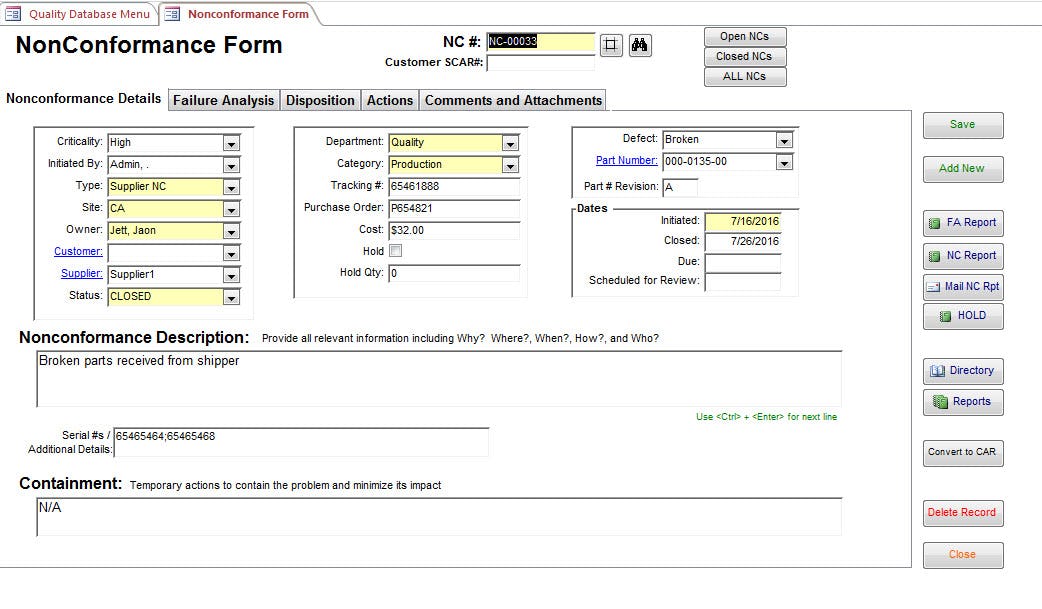Click the notebook icon on FA Report button
This screenshot has width=1042, height=609.
coord(935,223)
